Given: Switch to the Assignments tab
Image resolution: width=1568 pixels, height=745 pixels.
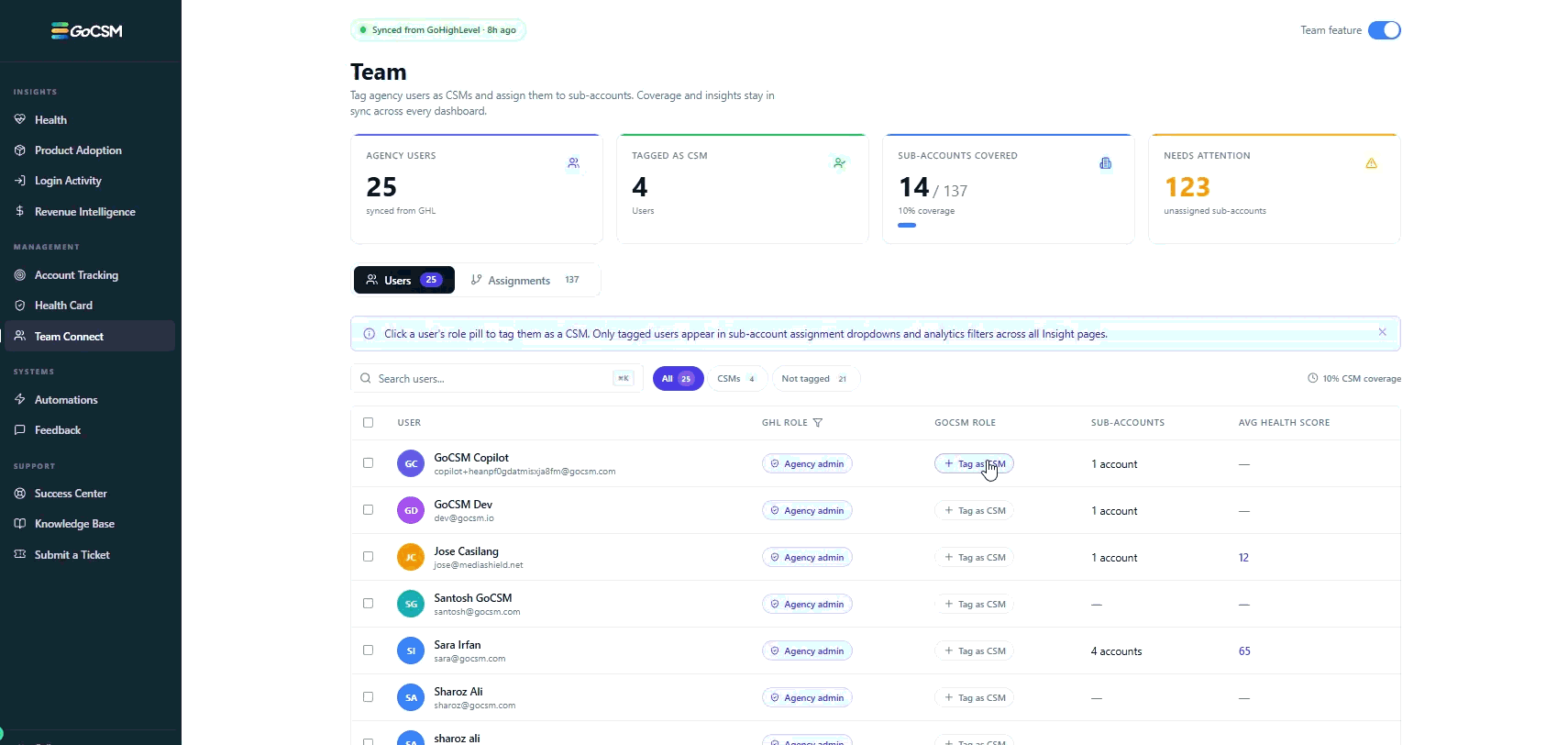Looking at the screenshot, I should click(525, 280).
